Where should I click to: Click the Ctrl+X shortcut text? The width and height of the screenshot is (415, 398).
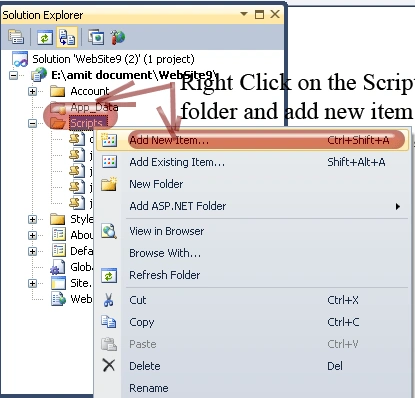tap(343, 300)
